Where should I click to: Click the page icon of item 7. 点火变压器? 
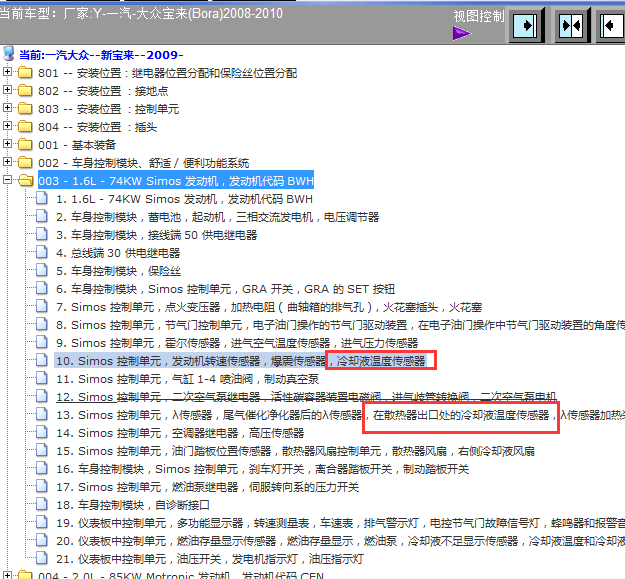[42, 306]
